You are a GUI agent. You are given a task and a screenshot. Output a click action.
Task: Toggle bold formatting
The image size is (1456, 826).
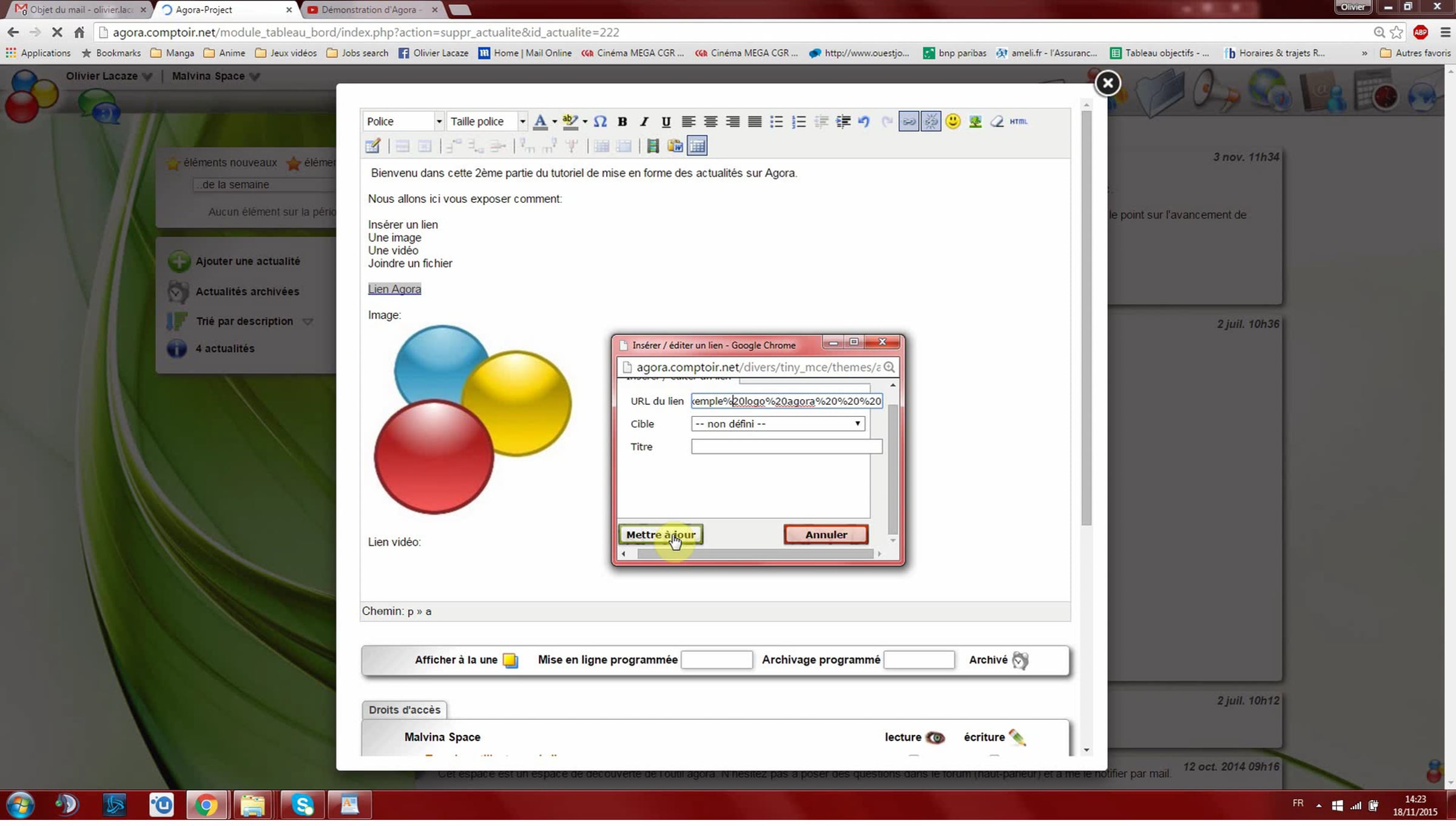pos(622,121)
